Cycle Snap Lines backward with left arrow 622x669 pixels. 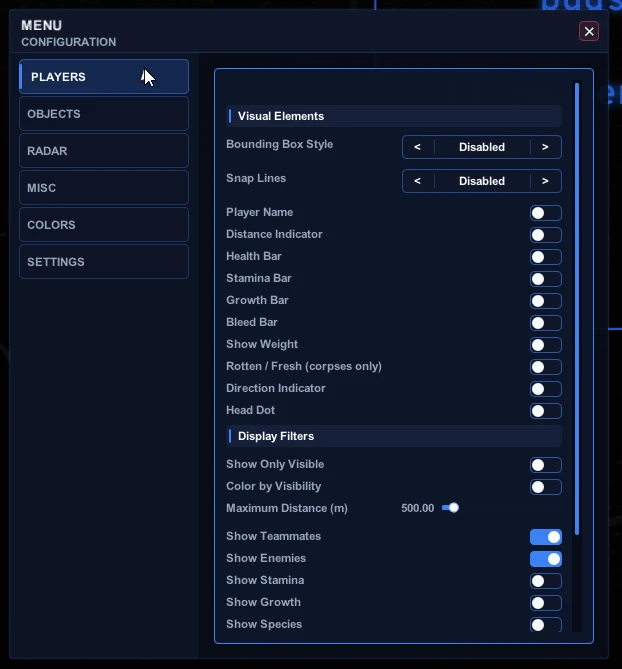point(418,181)
